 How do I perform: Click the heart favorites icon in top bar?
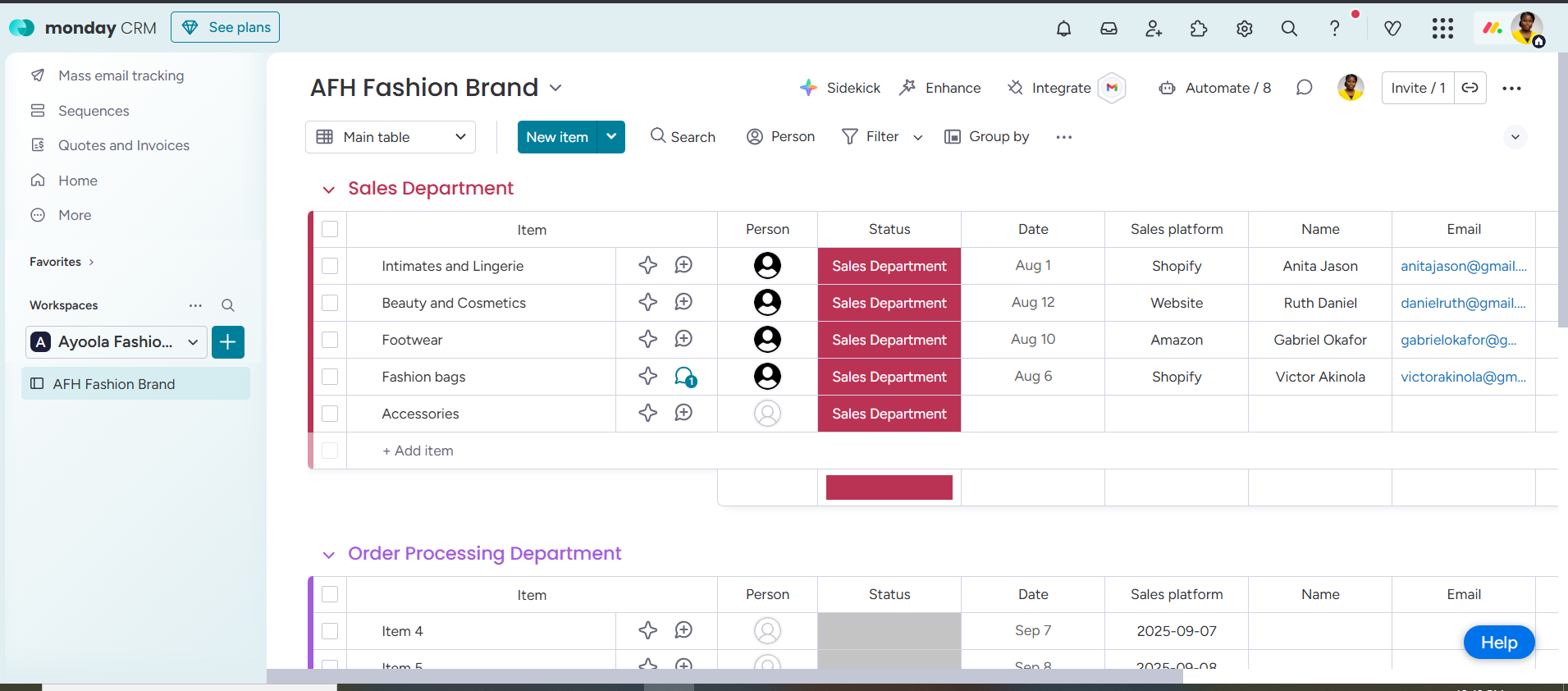pyautogui.click(x=1392, y=29)
